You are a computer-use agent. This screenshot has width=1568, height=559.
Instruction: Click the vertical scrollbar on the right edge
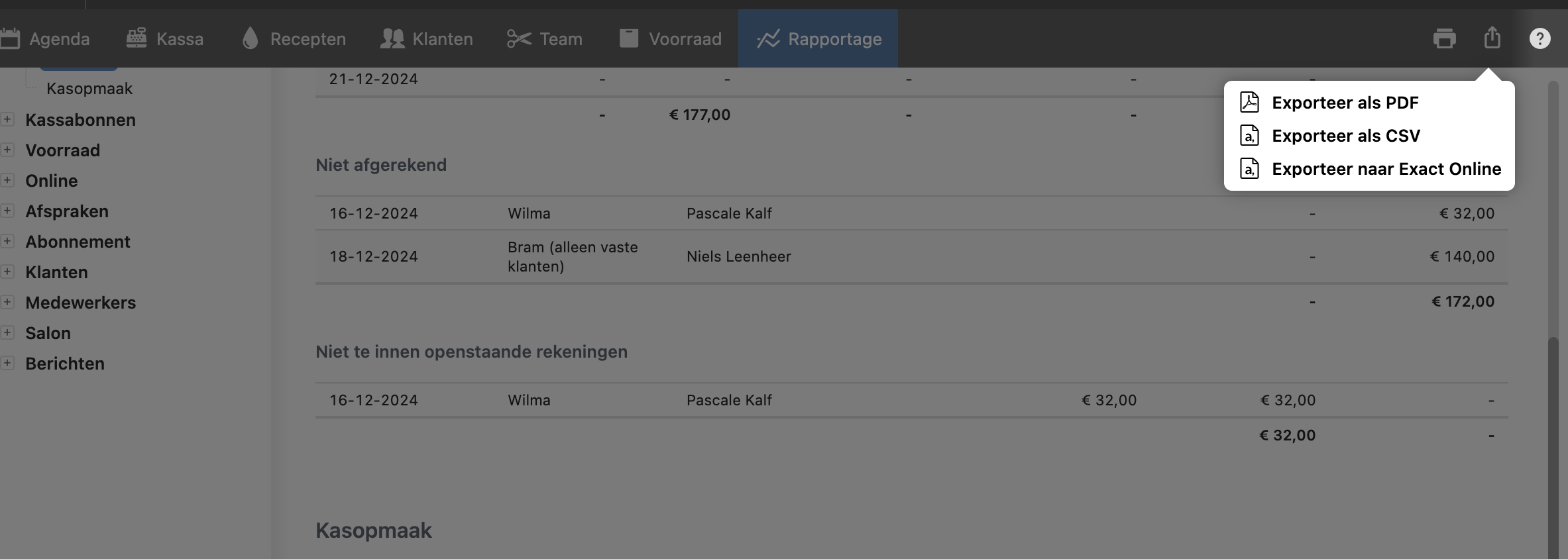1553,431
